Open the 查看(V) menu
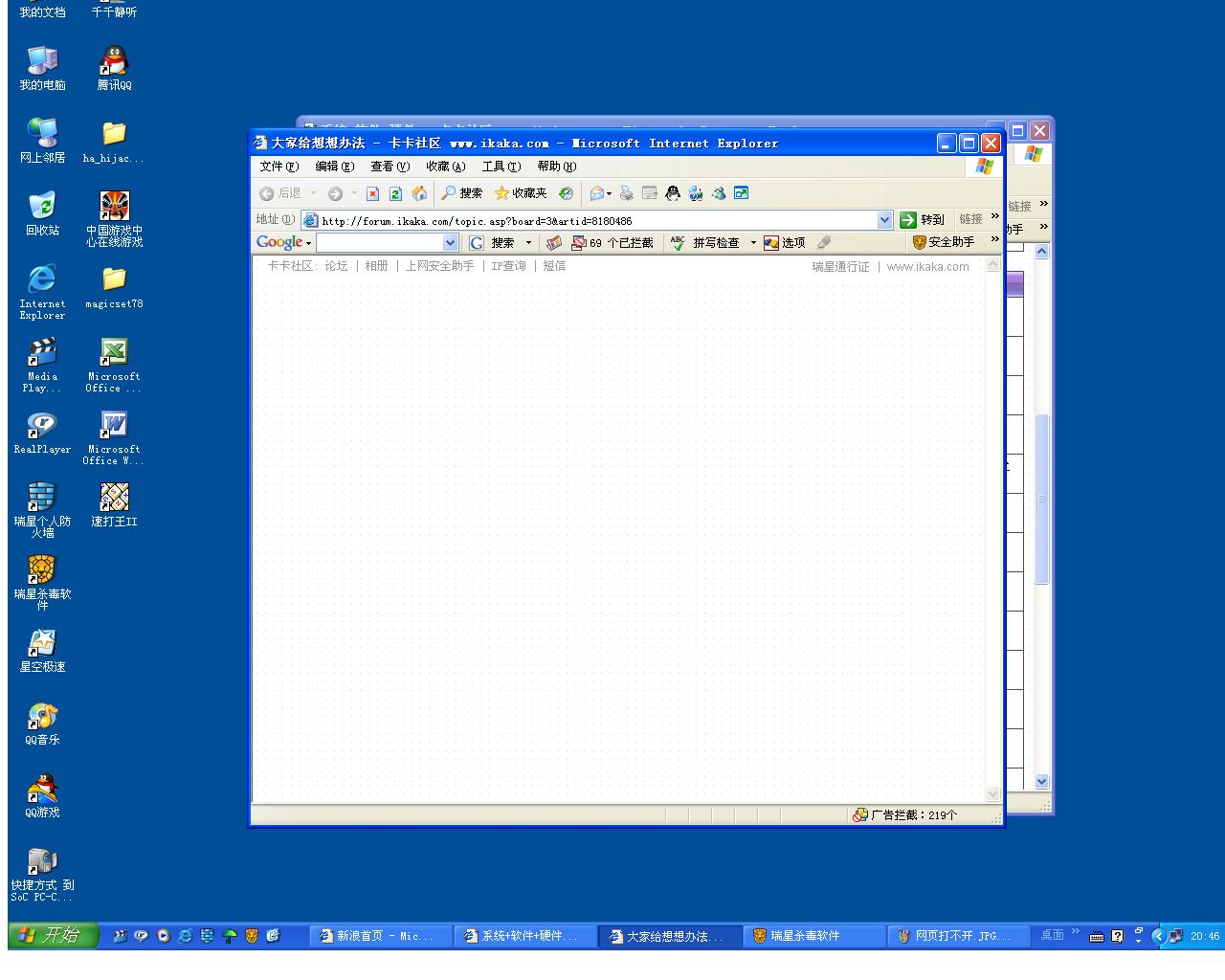Viewport: 1225px width, 980px height. 390,167
